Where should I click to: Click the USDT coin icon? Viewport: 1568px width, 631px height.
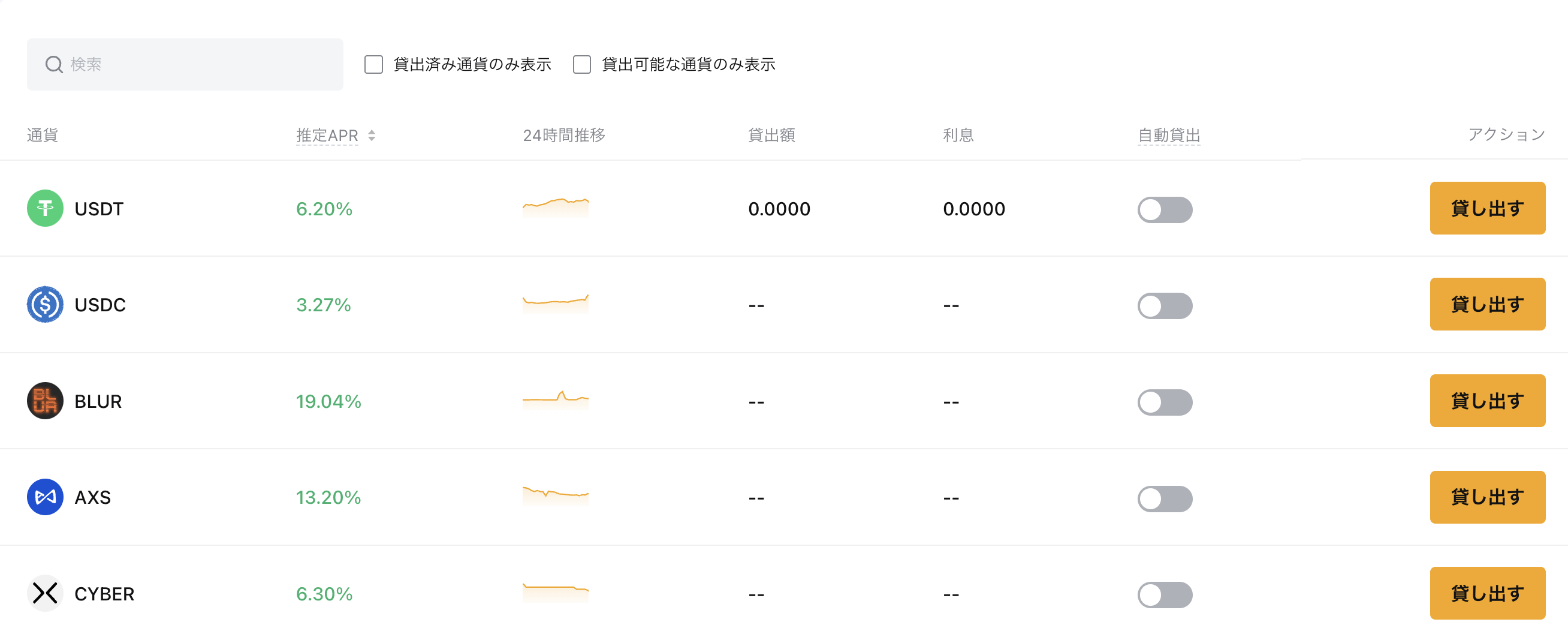45,209
